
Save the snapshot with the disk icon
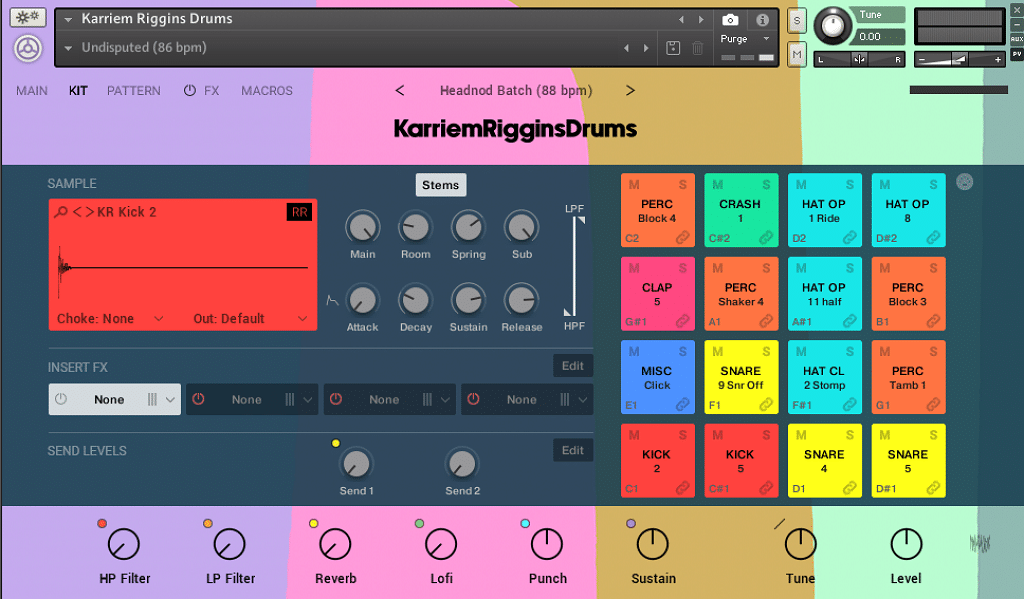coord(673,48)
